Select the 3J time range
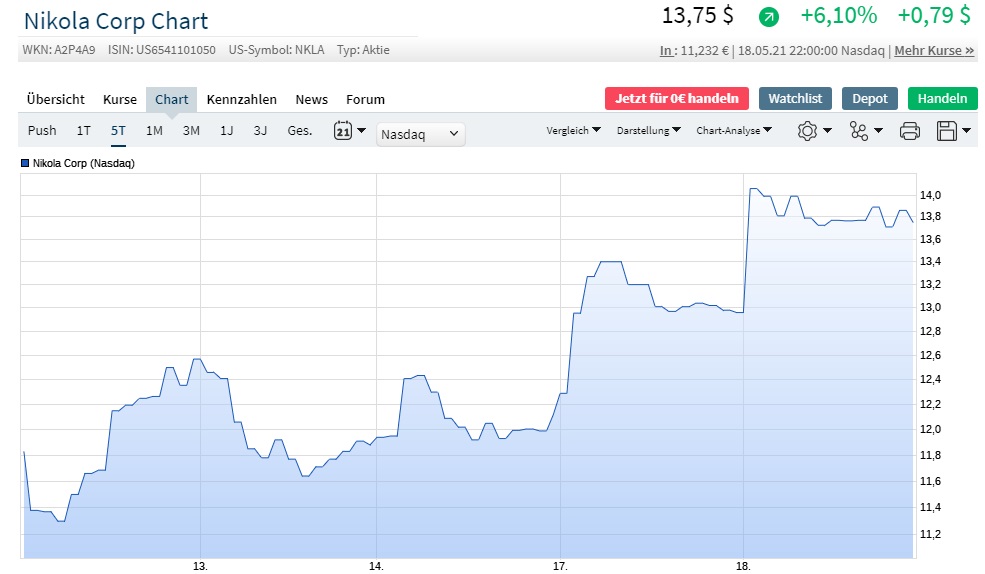The image size is (985, 574). pyautogui.click(x=260, y=131)
